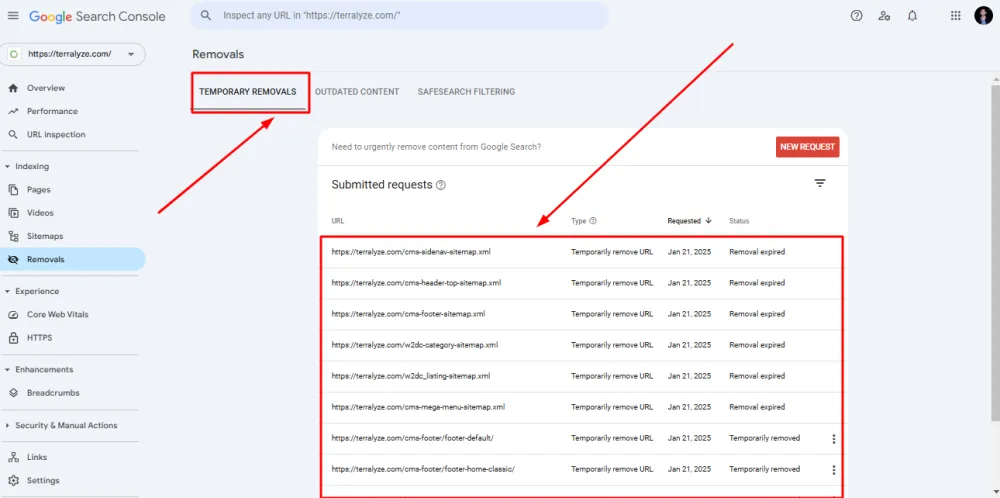The width and height of the screenshot is (1000, 498).
Task: Open the Links report
Action: [37, 457]
